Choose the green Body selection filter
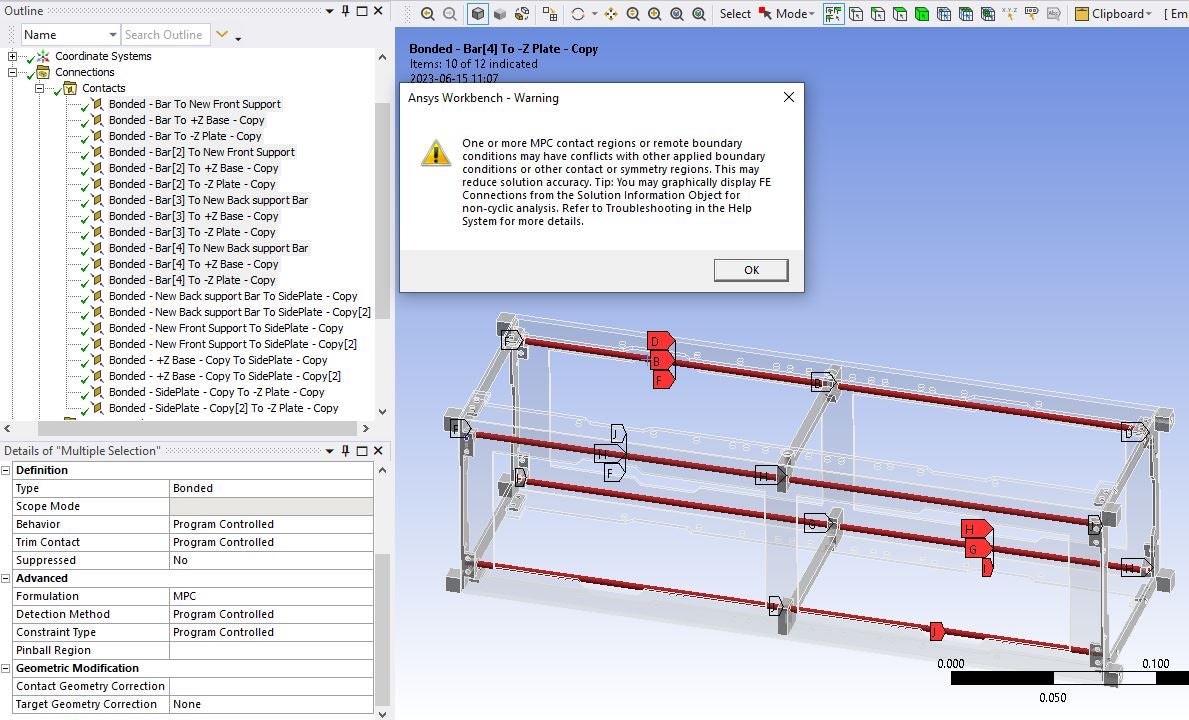This screenshot has width=1189, height=720. pyautogui.click(x=922, y=14)
